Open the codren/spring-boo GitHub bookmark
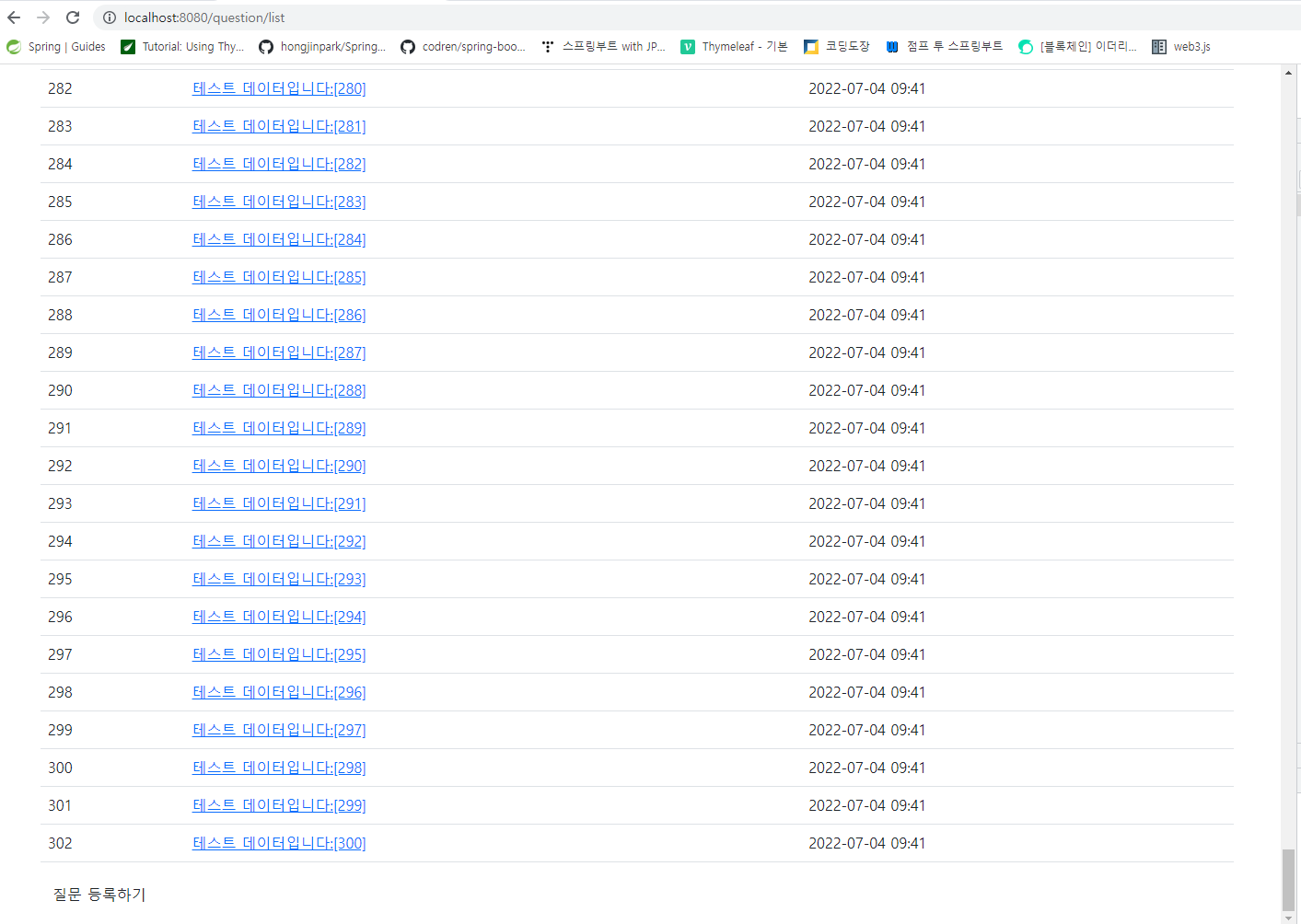This screenshot has height=924, width=1301. [x=463, y=47]
